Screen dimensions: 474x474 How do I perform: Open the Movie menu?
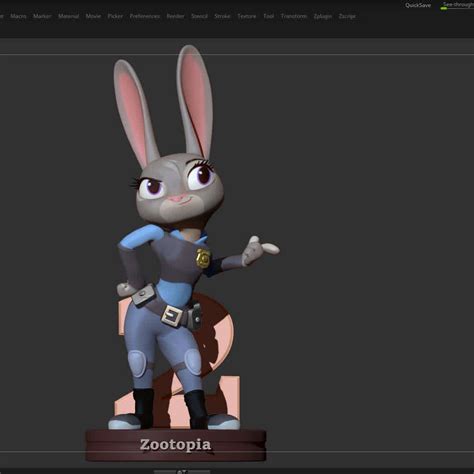[x=93, y=16]
